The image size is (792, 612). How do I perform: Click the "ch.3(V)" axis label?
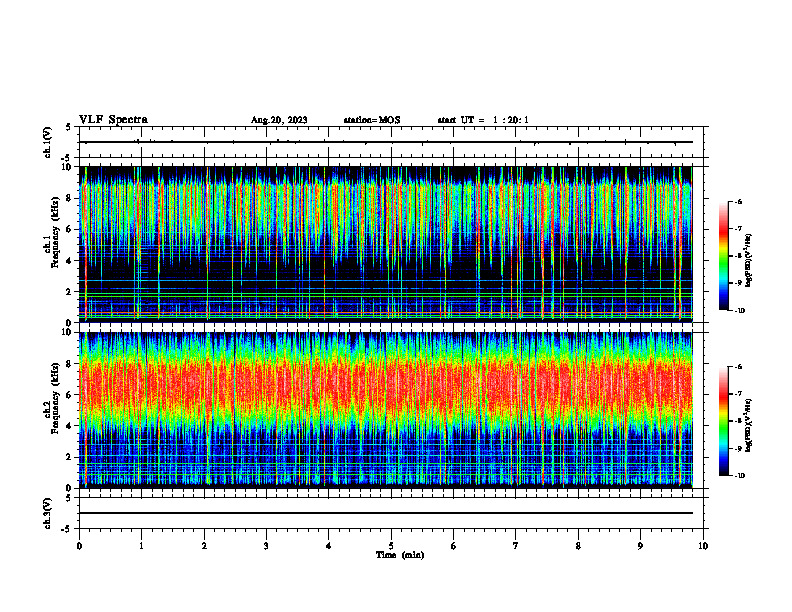(x=48, y=513)
